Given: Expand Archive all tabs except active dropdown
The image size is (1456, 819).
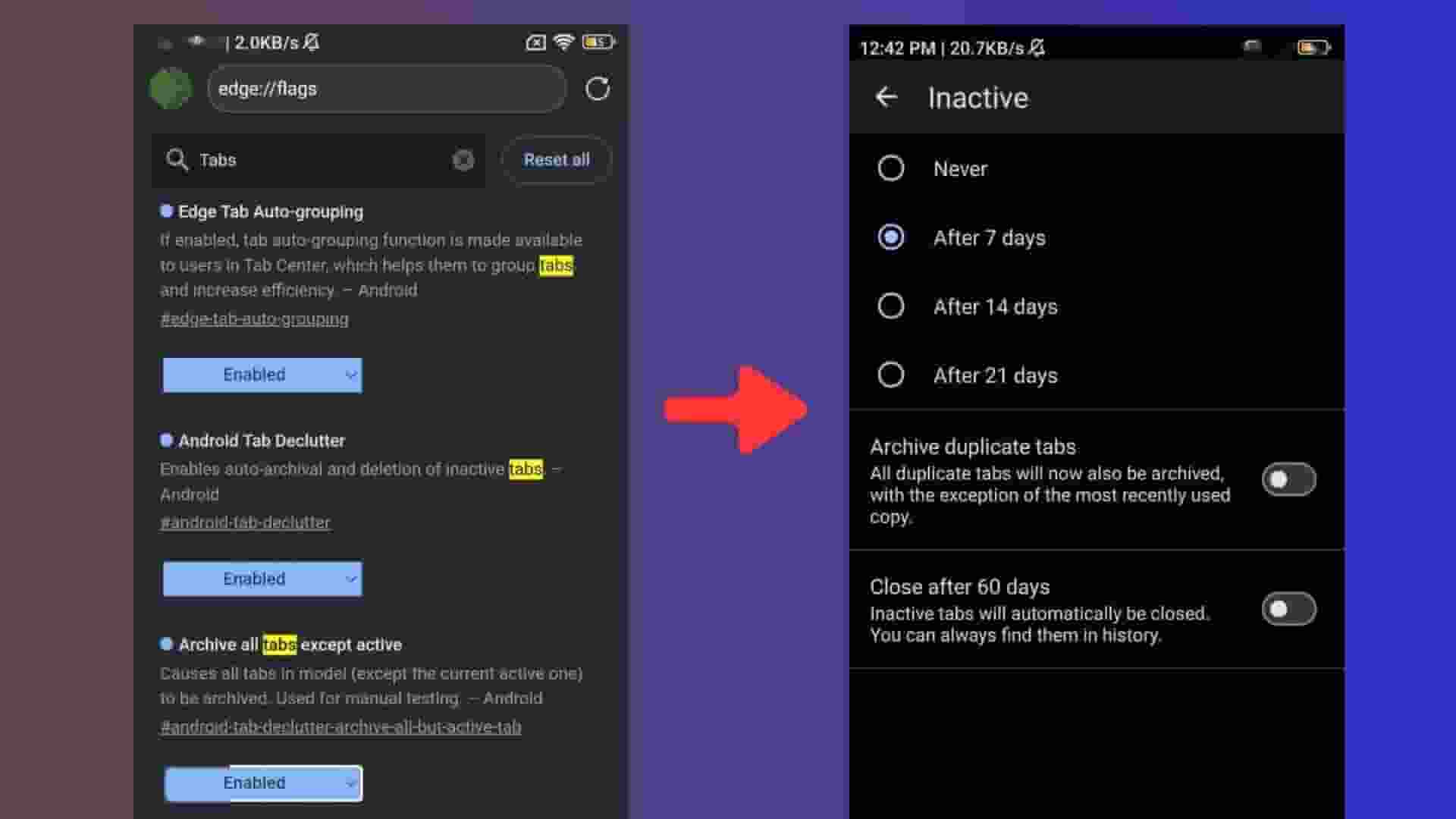Looking at the screenshot, I should click(x=262, y=783).
